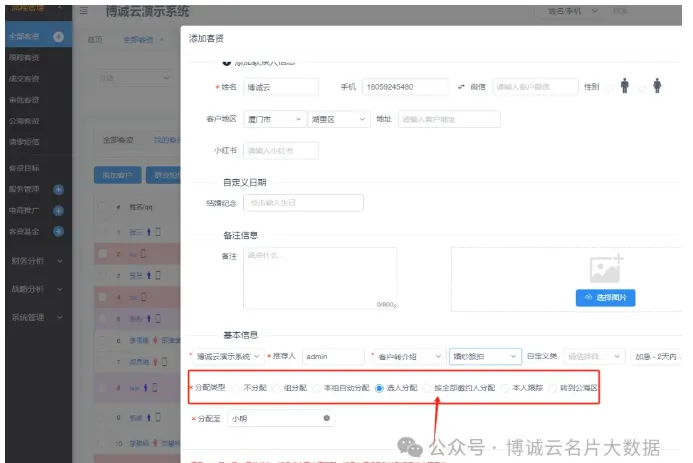Clear the 分配至 field with the round icon
This screenshot has height=463, width=693.
tap(327, 419)
